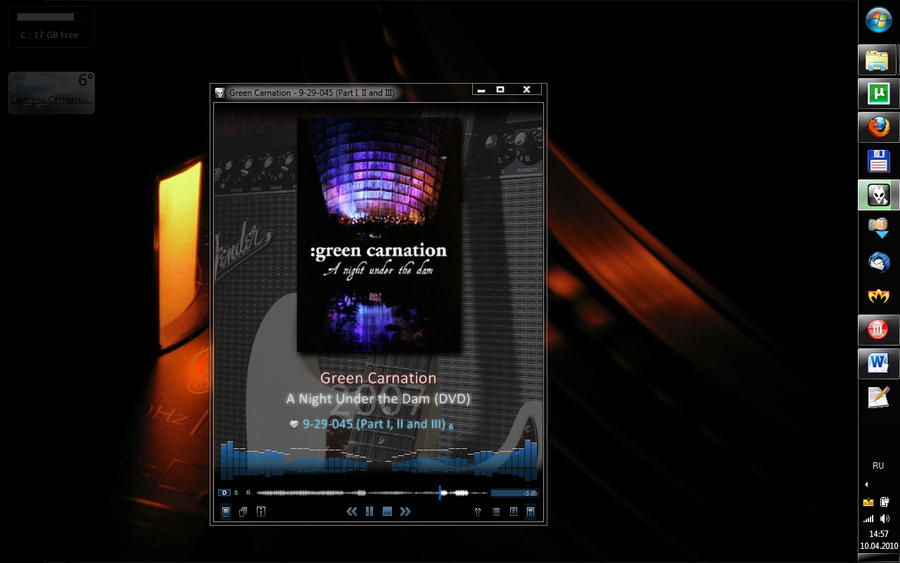900x563 pixels.
Task: Maximize the foobar2000 player window
Action: tap(501, 90)
